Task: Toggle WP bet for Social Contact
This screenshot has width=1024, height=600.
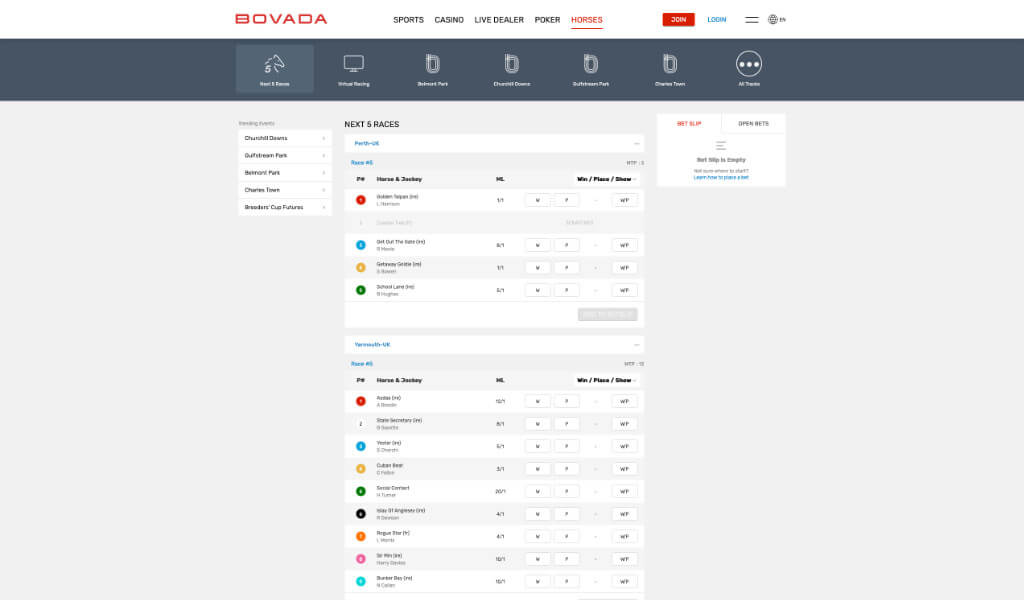Action: click(624, 491)
